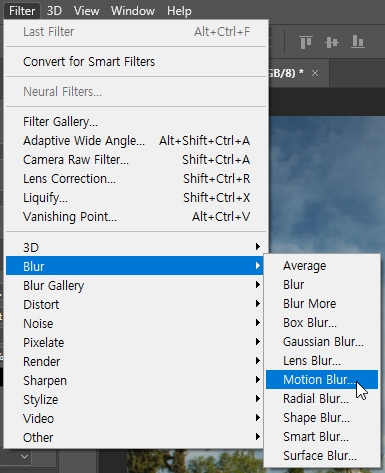
Task: Open Lens Blur... dialog
Action: pyautogui.click(x=322, y=361)
